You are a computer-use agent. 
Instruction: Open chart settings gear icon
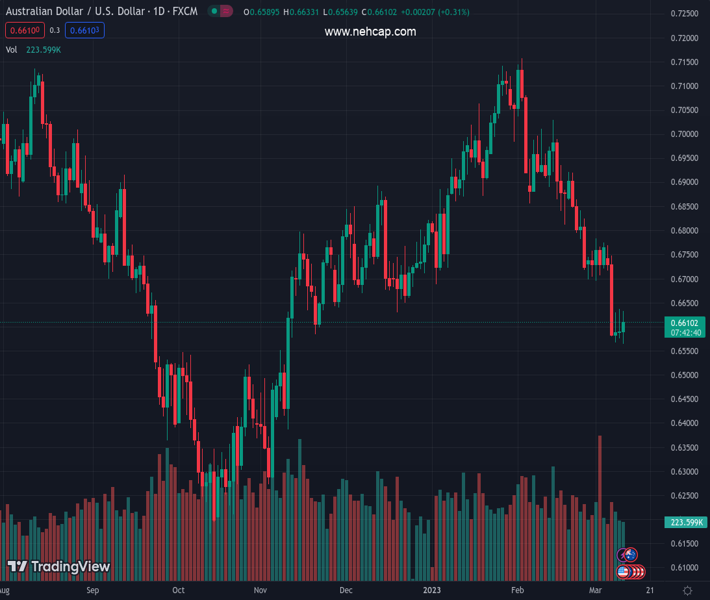click(688, 591)
